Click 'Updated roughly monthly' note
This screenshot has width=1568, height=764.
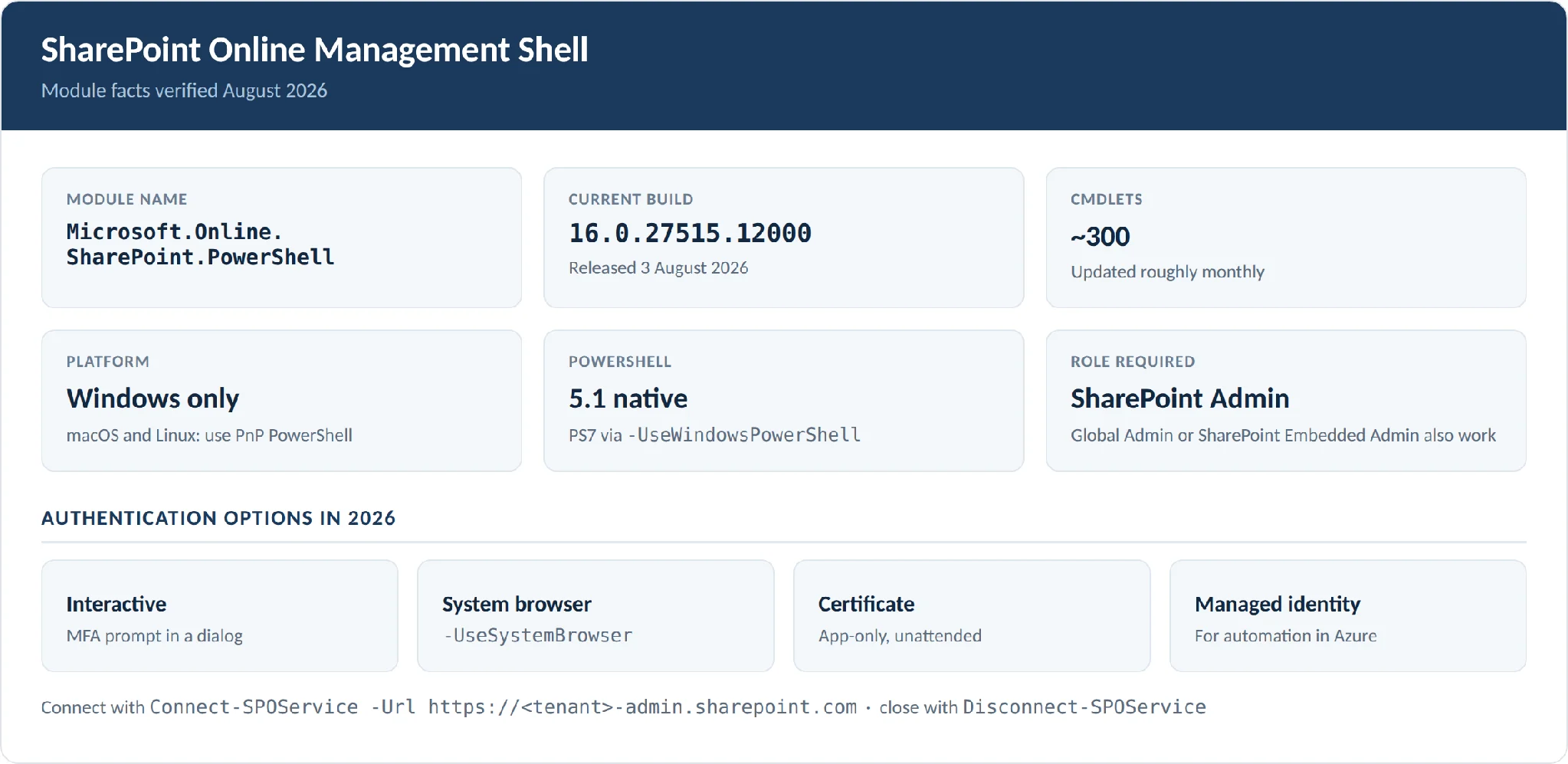1167,272
